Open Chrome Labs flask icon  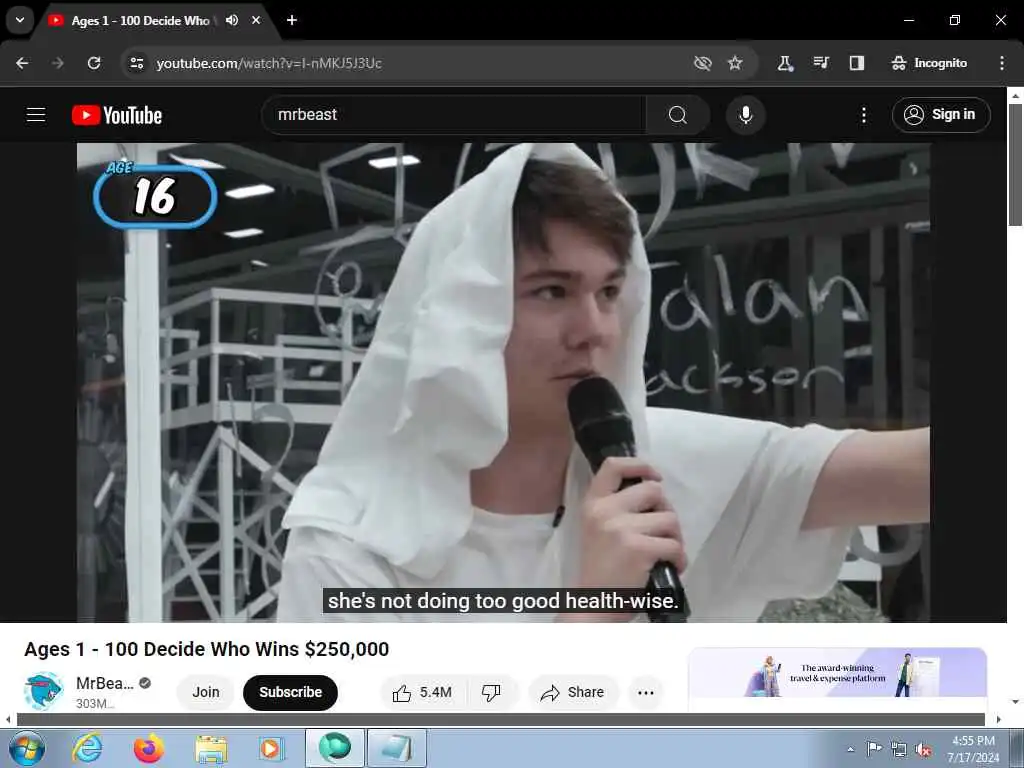(785, 63)
